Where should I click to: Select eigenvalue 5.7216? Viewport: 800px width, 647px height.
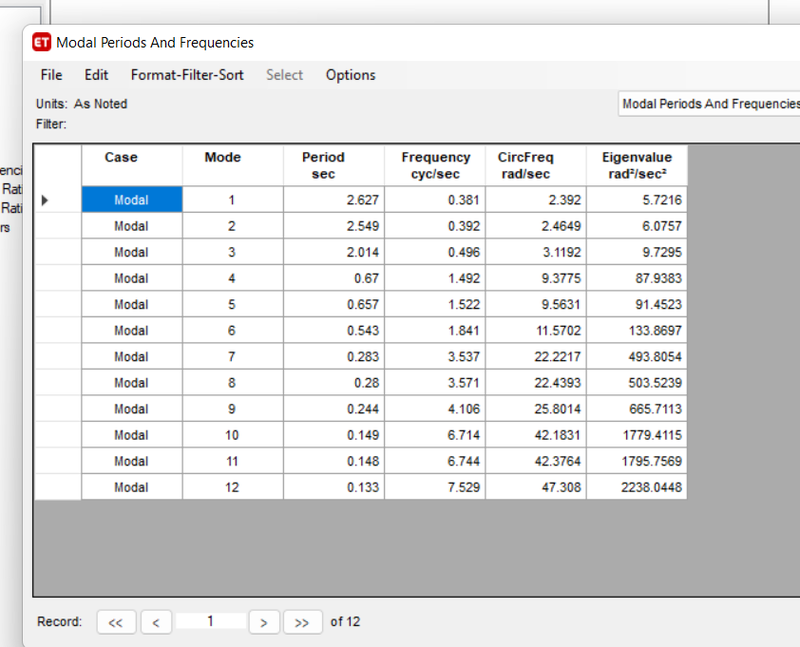coord(637,200)
